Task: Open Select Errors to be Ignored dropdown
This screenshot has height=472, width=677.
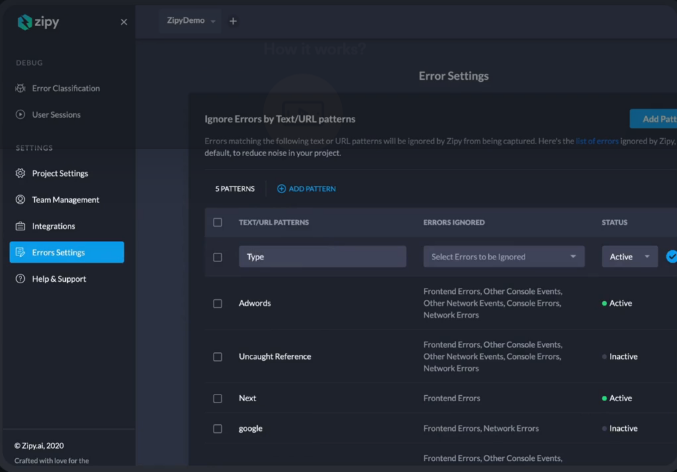Action: (504, 257)
